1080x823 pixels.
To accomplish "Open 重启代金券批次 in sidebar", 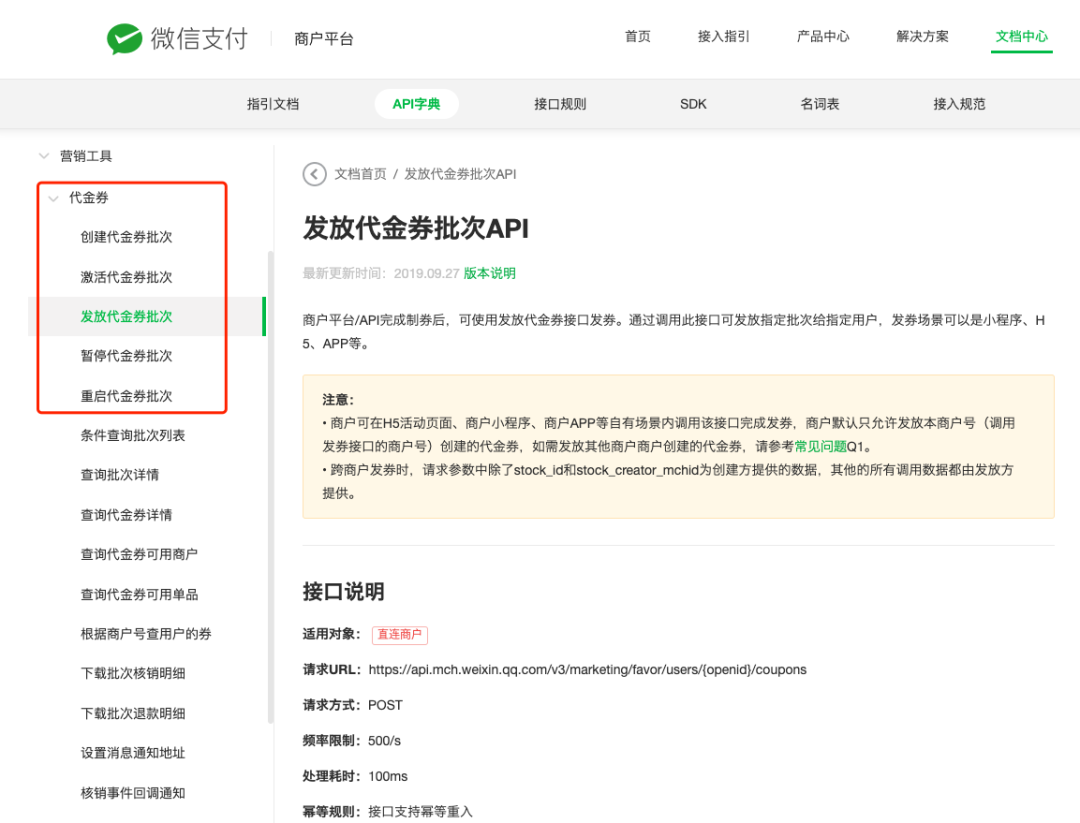I will (126, 396).
